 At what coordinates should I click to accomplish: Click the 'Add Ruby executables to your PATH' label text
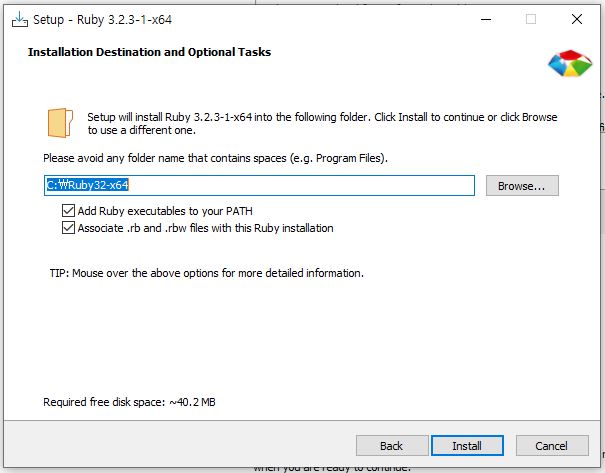pyautogui.click(x=165, y=211)
